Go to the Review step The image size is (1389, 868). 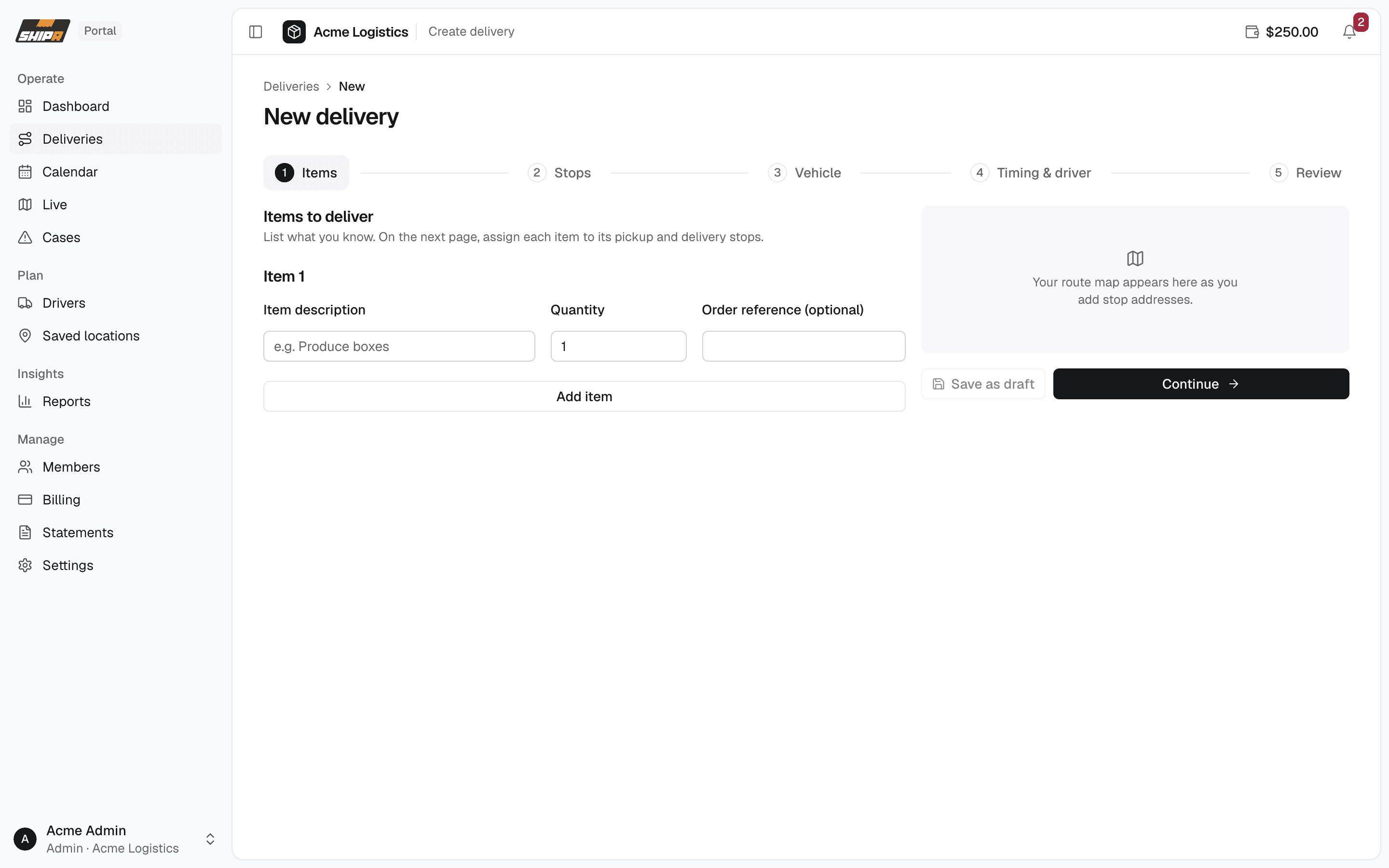point(1305,173)
